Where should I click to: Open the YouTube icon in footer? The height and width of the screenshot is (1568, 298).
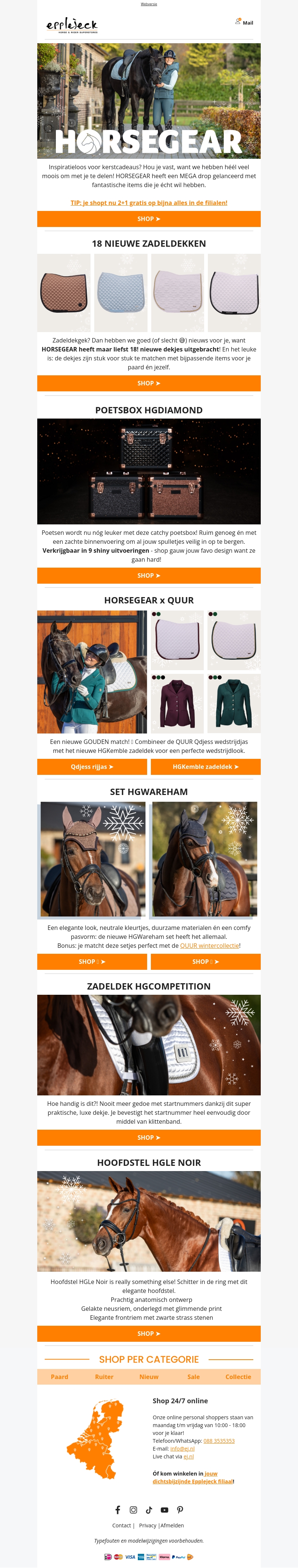[x=164, y=1509]
